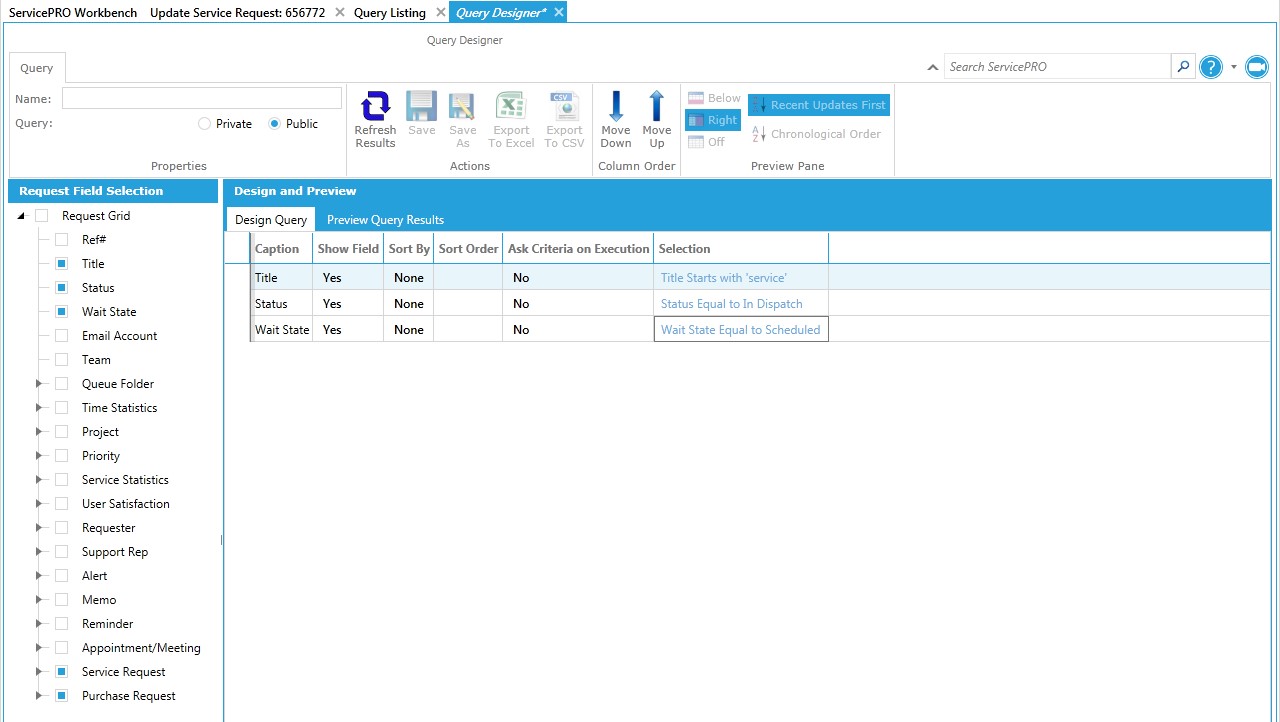Click the Wait State row caption cell
Image resolution: width=1280 pixels, height=722 pixels.
(283, 330)
